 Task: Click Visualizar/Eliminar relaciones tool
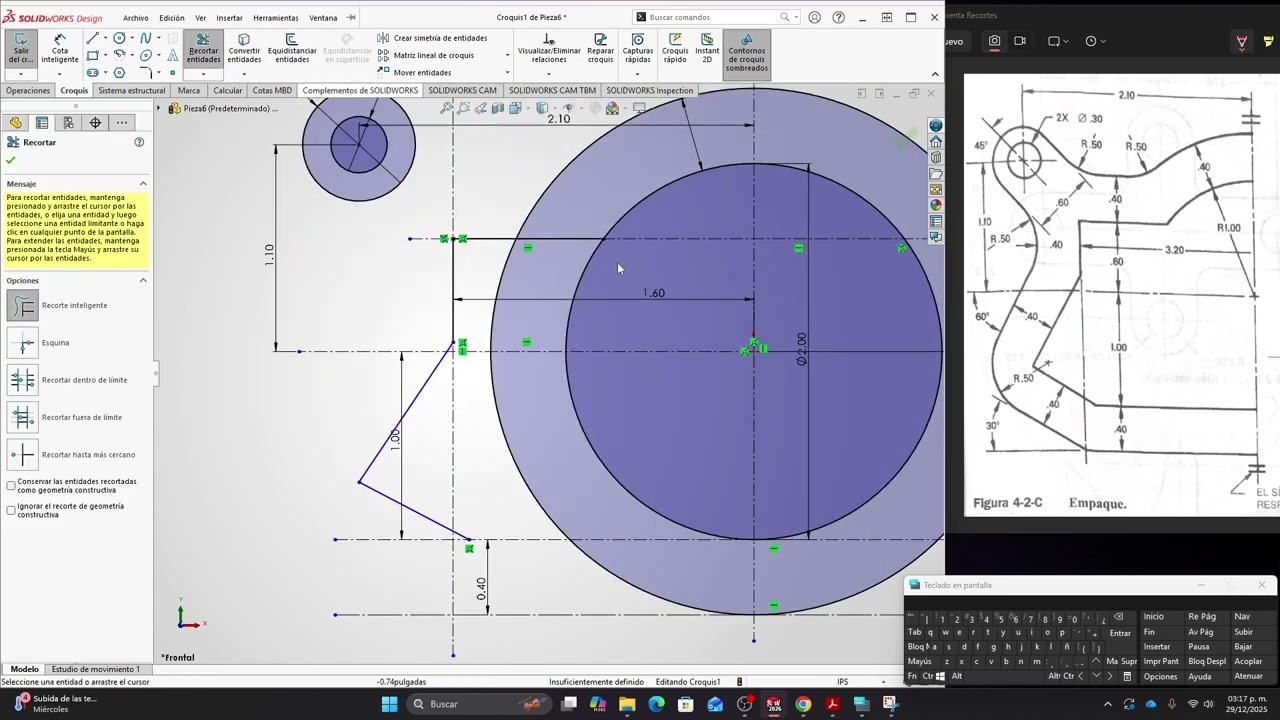549,48
